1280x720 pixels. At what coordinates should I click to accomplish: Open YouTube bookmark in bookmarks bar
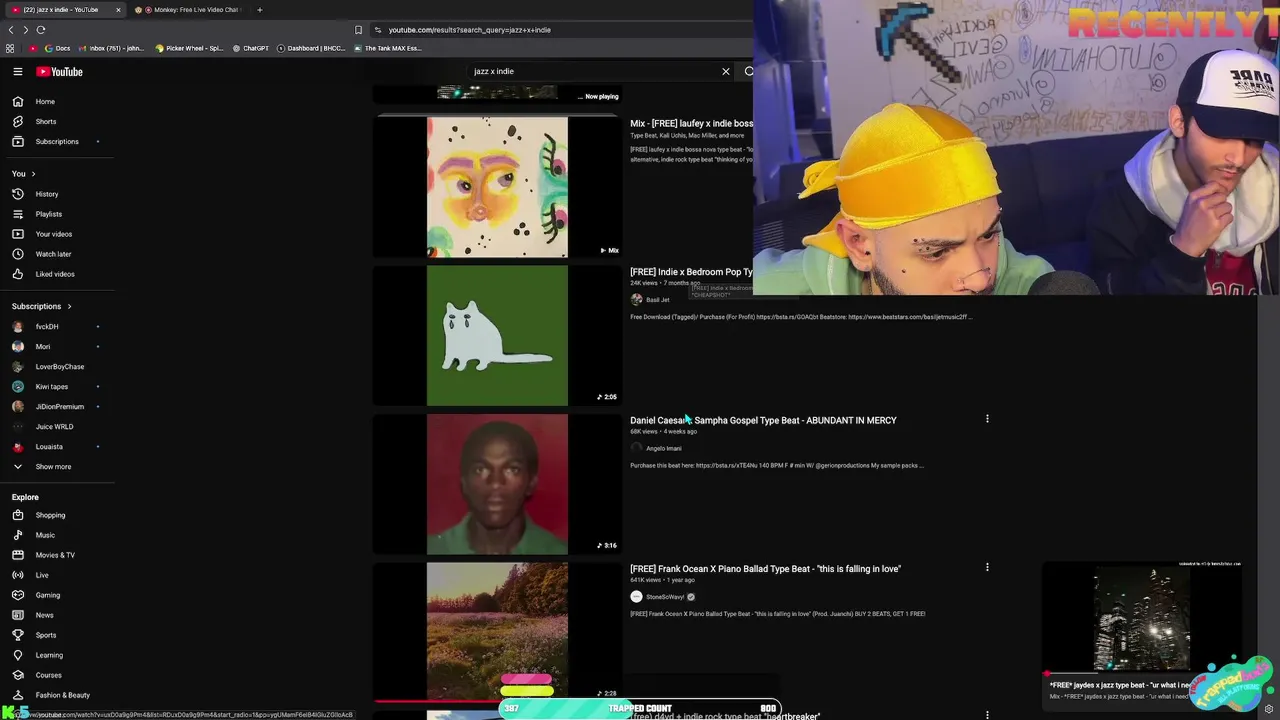click(33, 48)
